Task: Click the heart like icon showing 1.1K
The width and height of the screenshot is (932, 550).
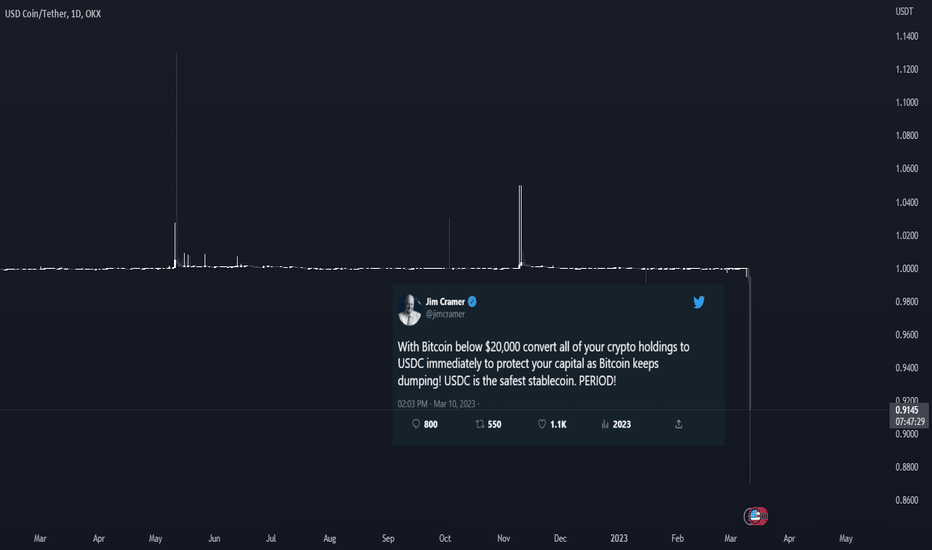Action: tap(542, 424)
